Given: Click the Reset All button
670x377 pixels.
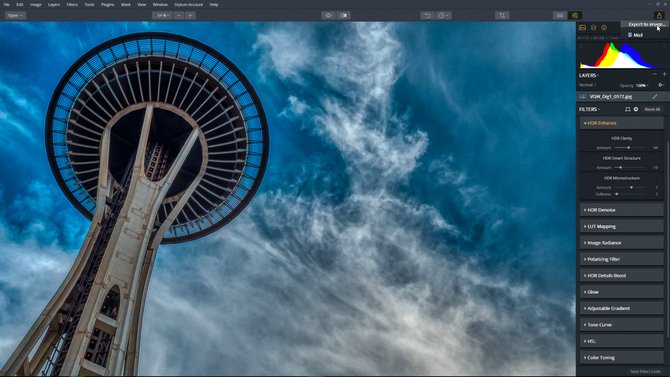Looking at the screenshot, I should click(x=652, y=109).
